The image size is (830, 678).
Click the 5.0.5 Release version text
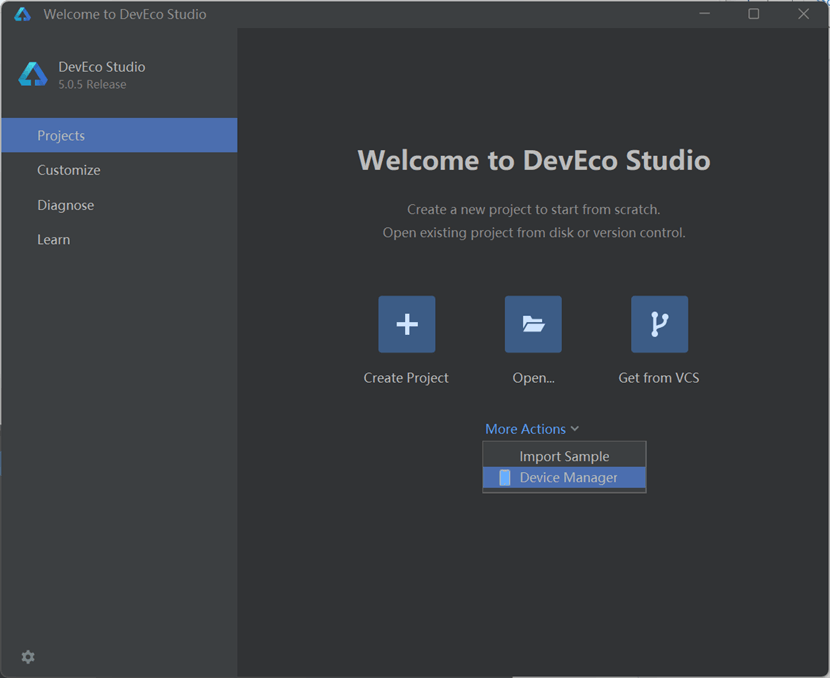(x=92, y=84)
